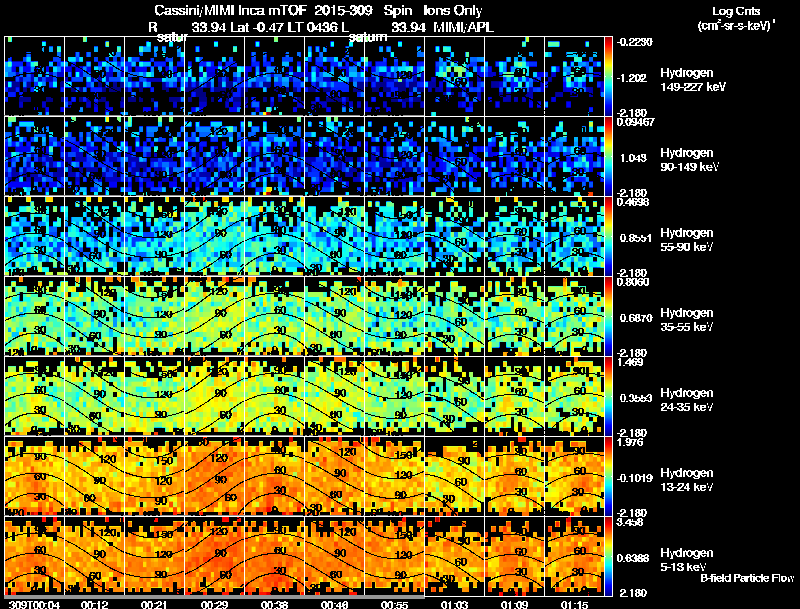This screenshot has width=800, height=609.
Task: Click the color bar beside the 35-55 keV row
Action: pos(608,316)
